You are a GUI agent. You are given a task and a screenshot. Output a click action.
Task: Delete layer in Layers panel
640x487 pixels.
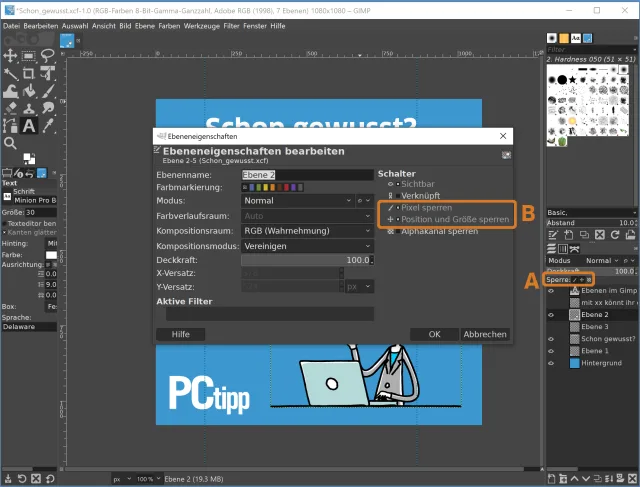click(633, 478)
